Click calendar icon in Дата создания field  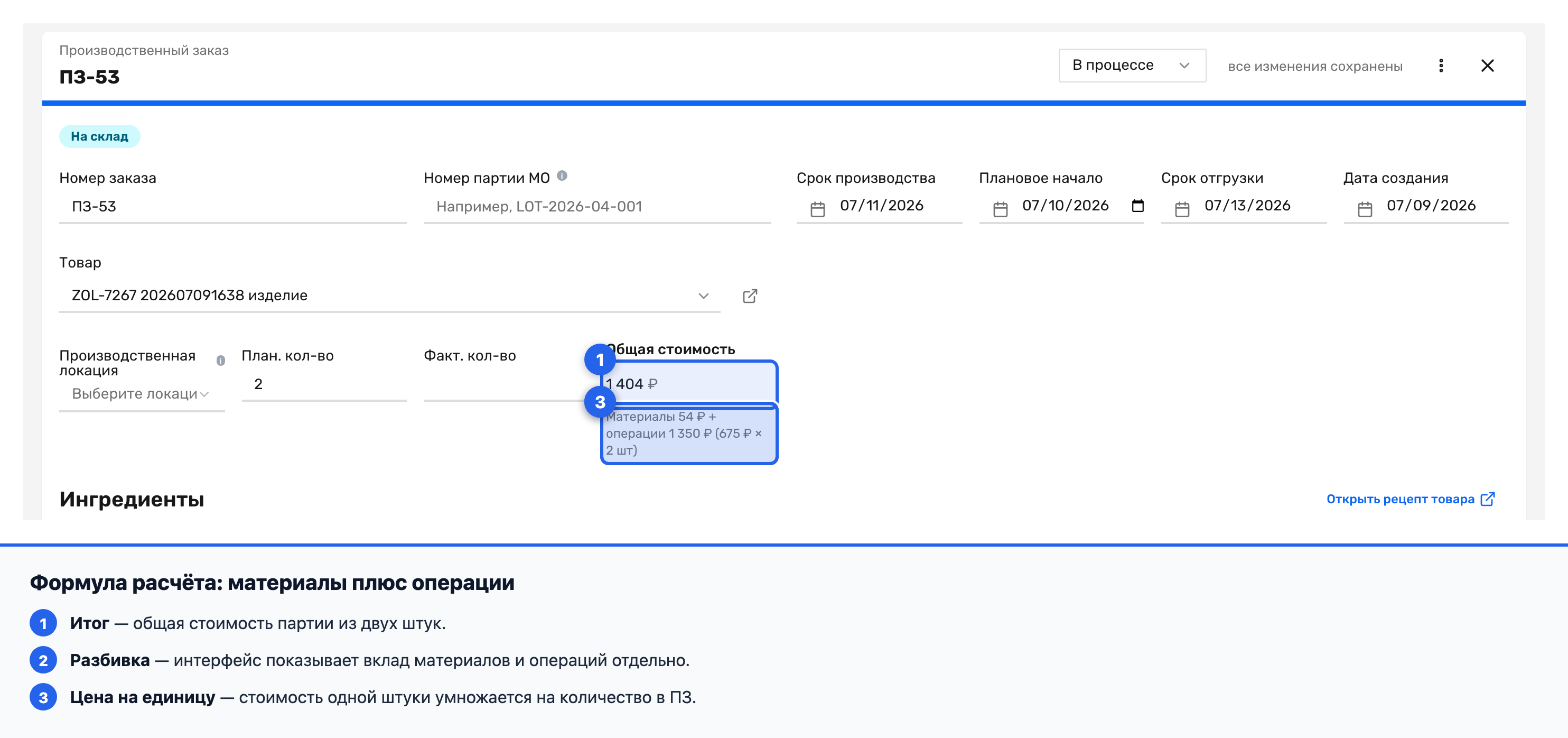pos(1365,209)
